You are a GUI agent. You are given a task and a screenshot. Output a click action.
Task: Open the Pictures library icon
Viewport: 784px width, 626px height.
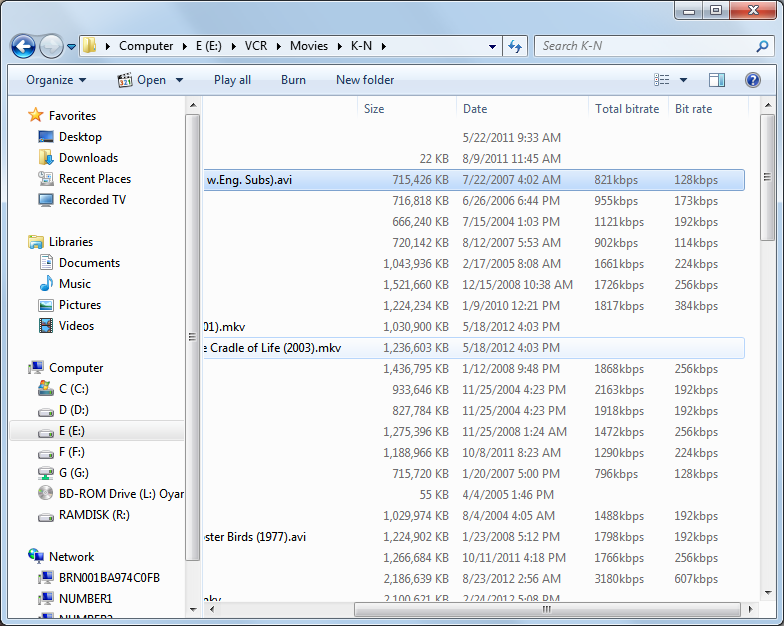coord(46,305)
